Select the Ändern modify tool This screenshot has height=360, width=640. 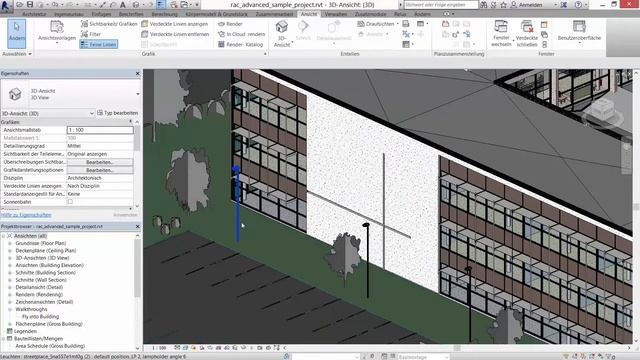tap(17, 33)
